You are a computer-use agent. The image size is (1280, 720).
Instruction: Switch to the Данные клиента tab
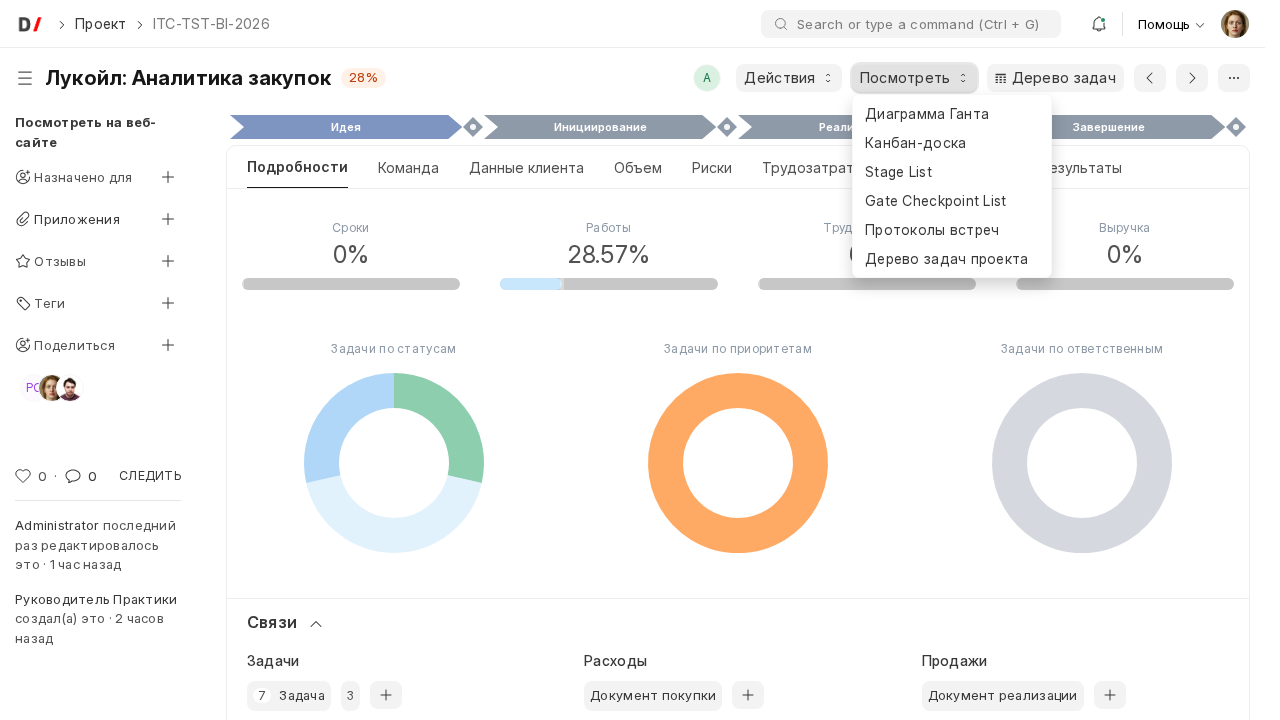point(526,168)
